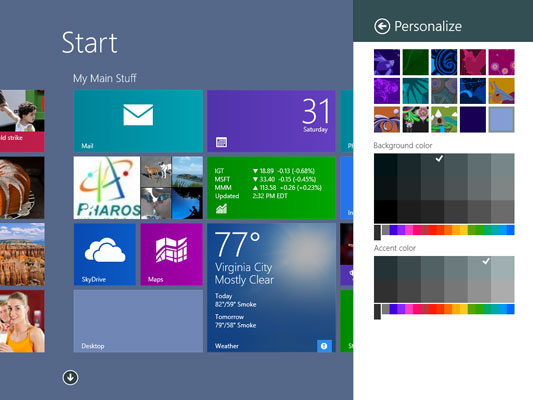Click the Accent color label
This screenshot has height=400, width=533.
[395, 248]
